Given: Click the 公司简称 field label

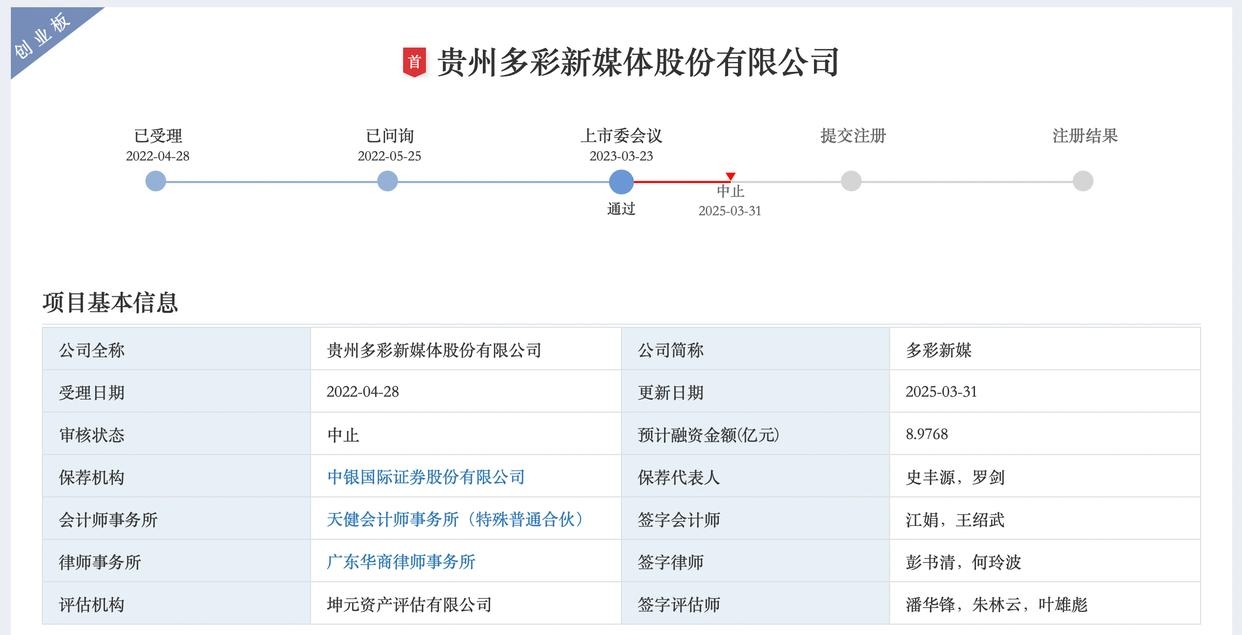Looking at the screenshot, I should [x=671, y=350].
